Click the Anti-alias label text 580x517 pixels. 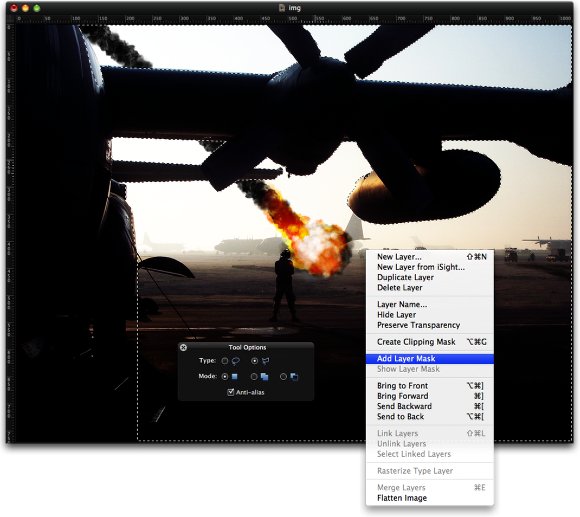pyautogui.click(x=250, y=392)
